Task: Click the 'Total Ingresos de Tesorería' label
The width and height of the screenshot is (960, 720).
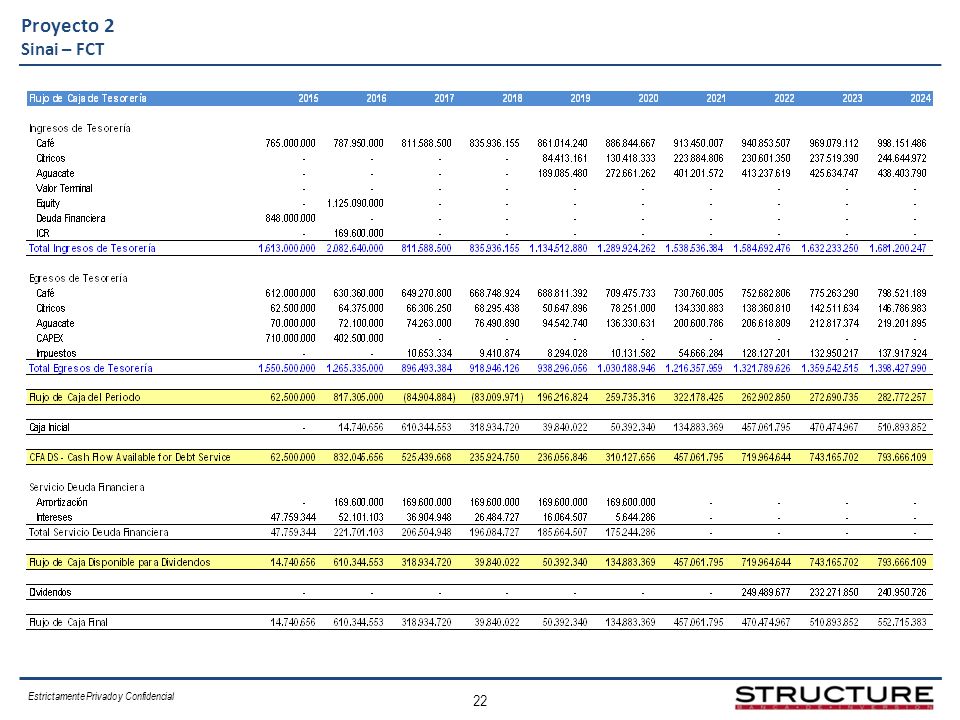Action: pos(92,248)
